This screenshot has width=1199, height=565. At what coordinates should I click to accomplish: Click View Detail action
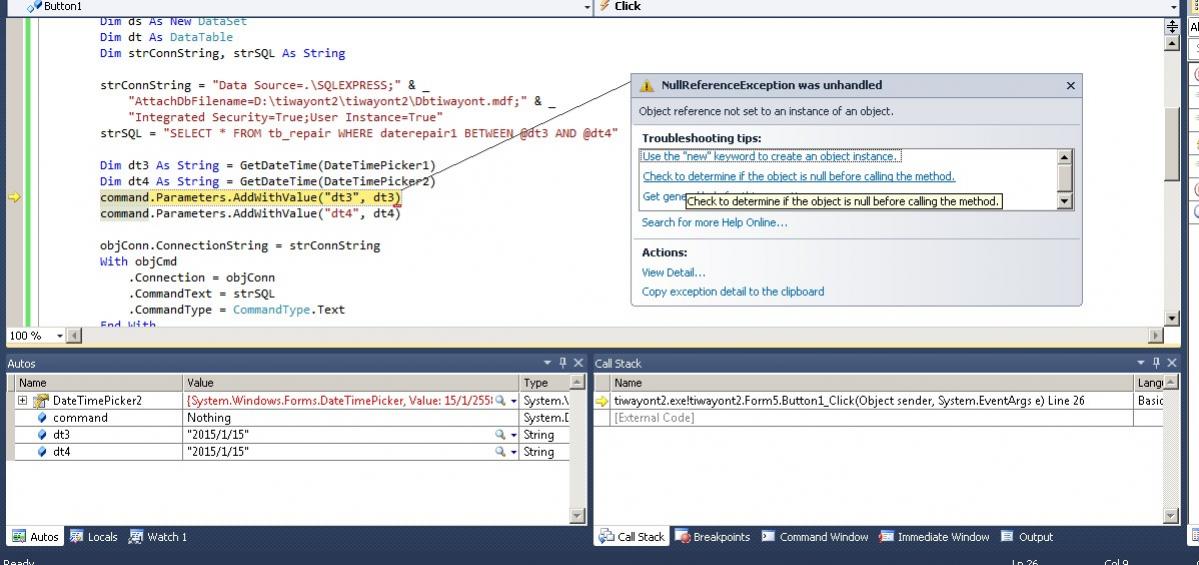click(x=673, y=272)
